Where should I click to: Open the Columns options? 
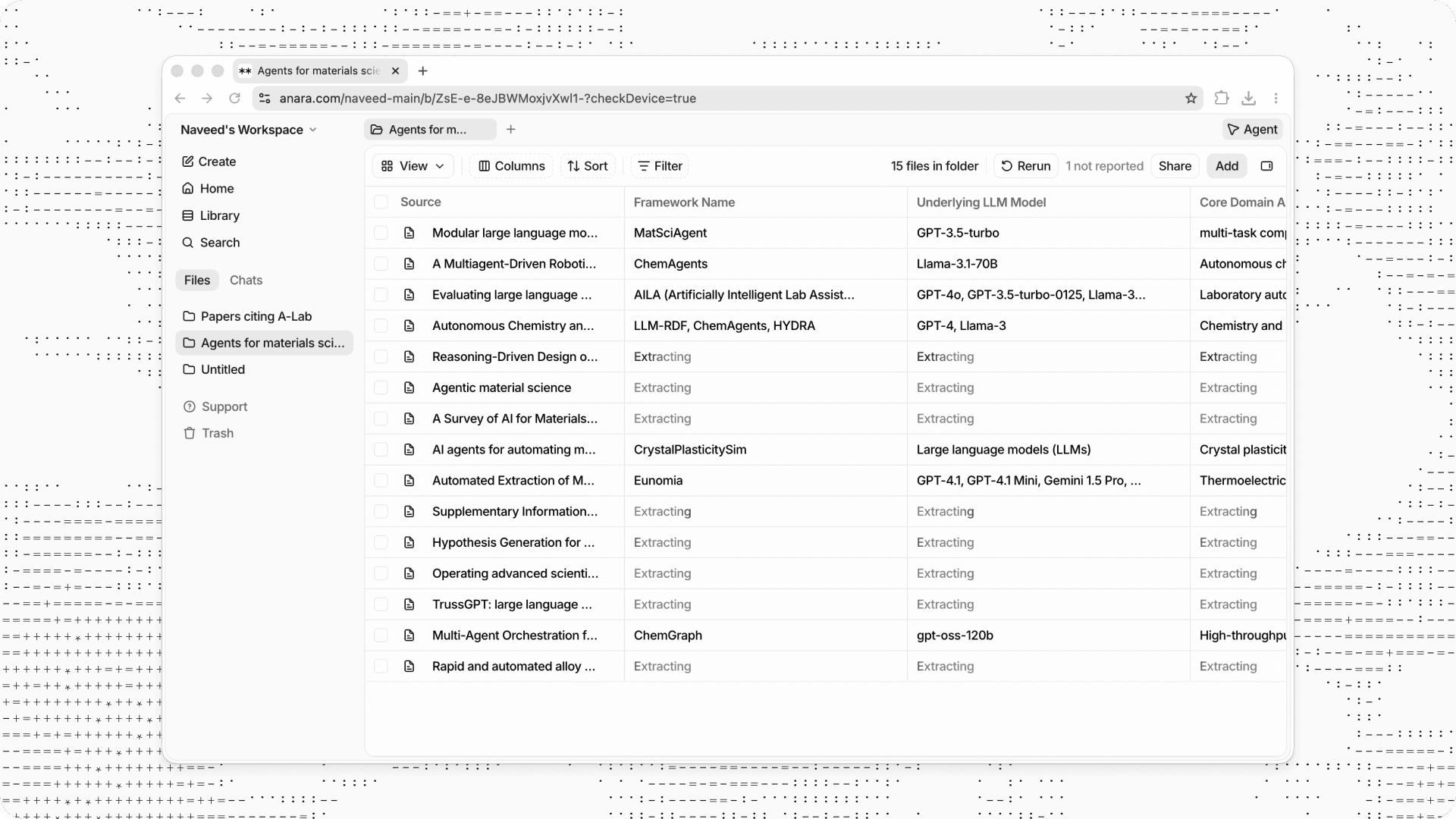tap(512, 166)
